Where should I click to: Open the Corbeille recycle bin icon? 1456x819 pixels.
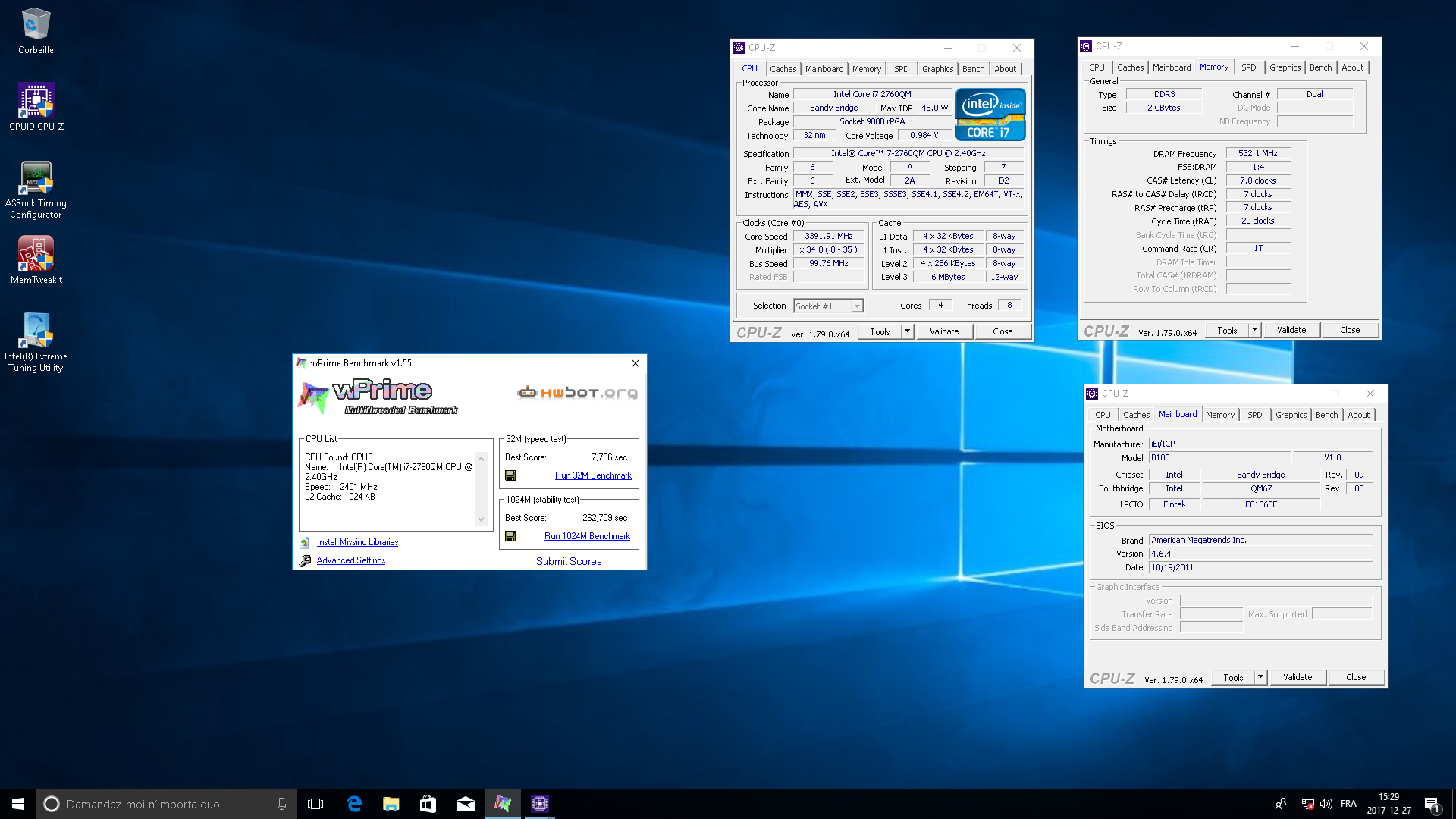tap(36, 31)
